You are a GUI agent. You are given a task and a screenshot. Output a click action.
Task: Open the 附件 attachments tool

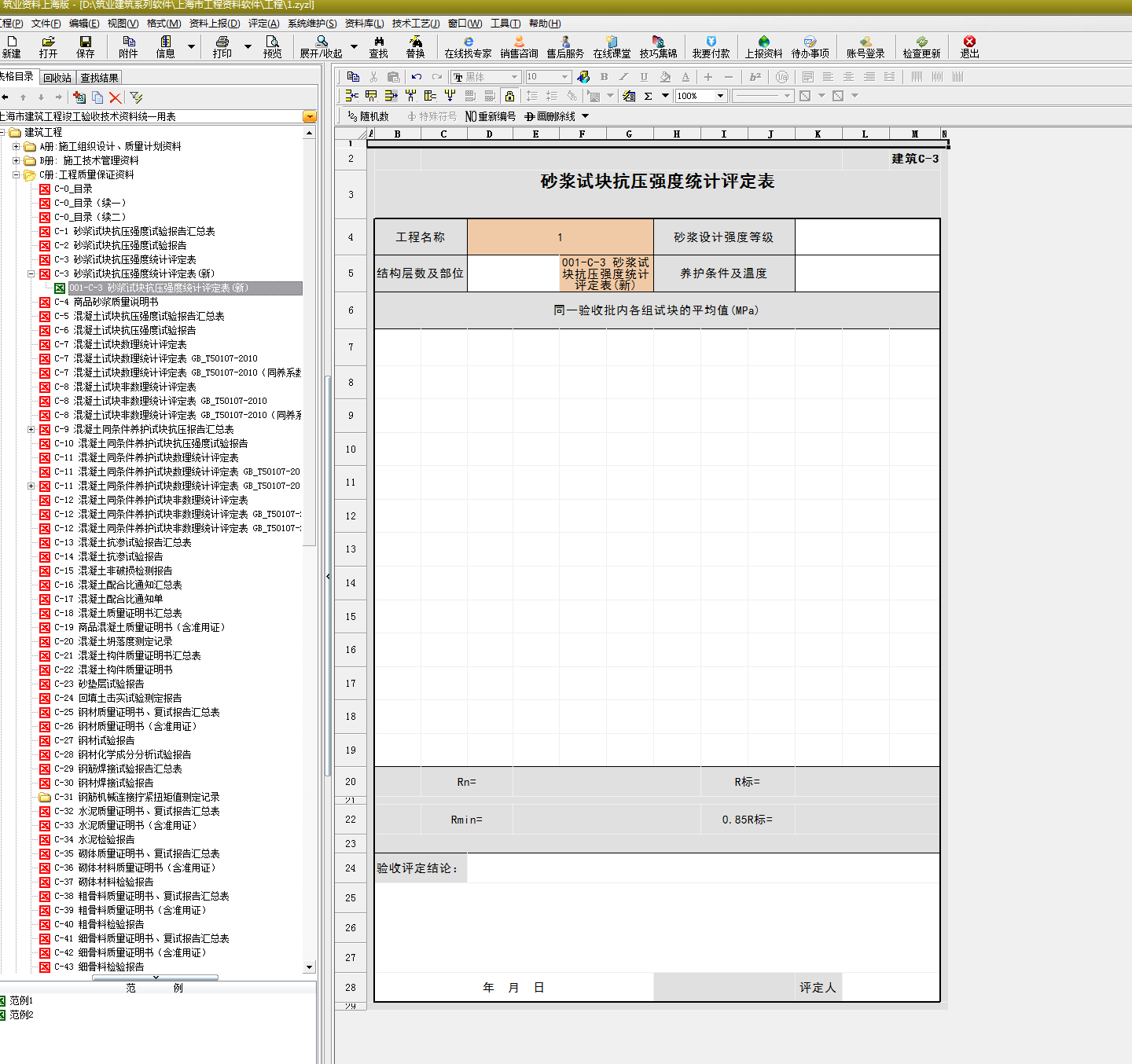[x=128, y=47]
